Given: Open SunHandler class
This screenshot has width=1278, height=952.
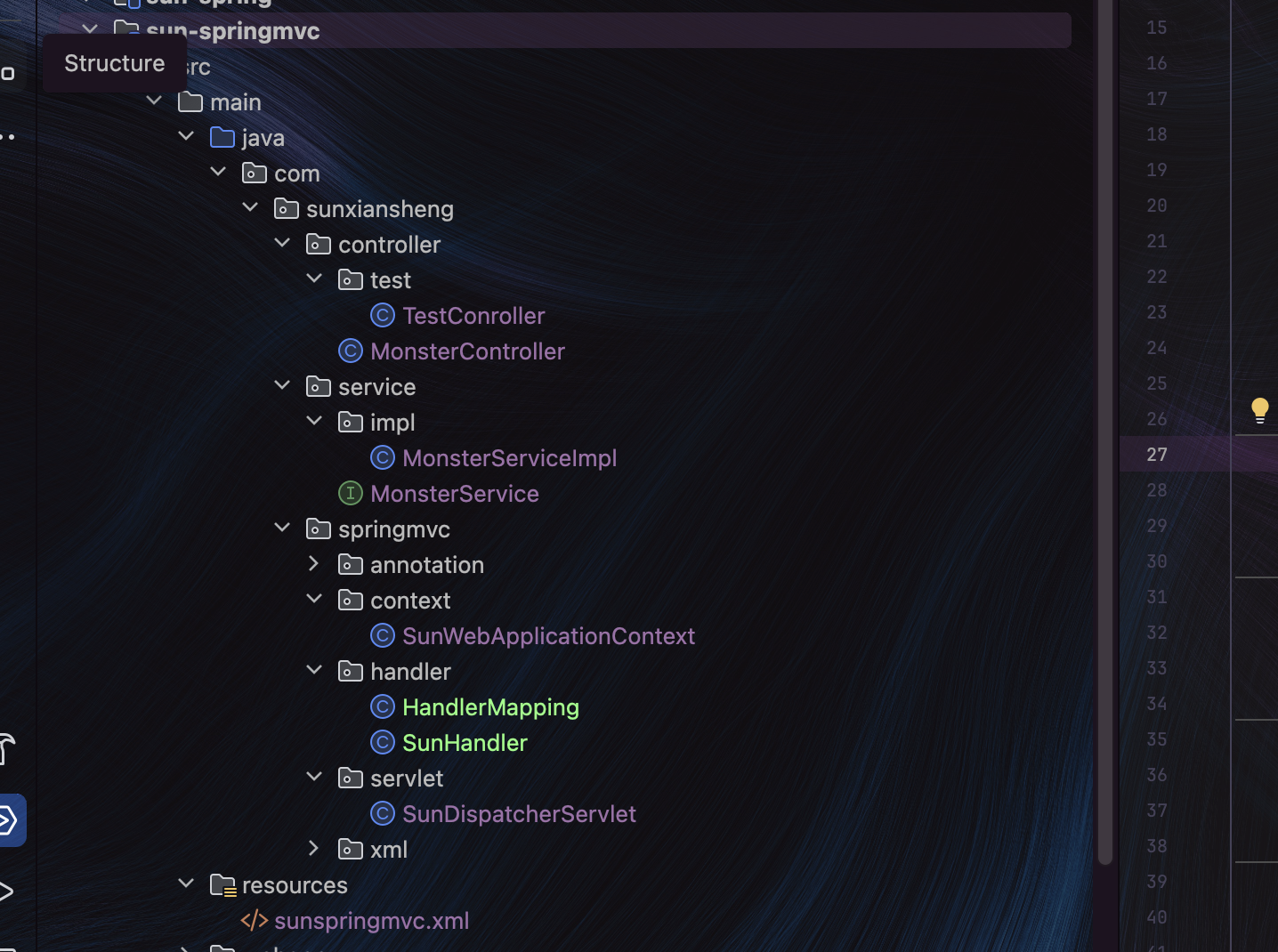Looking at the screenshot, I should tap(465, 743).
